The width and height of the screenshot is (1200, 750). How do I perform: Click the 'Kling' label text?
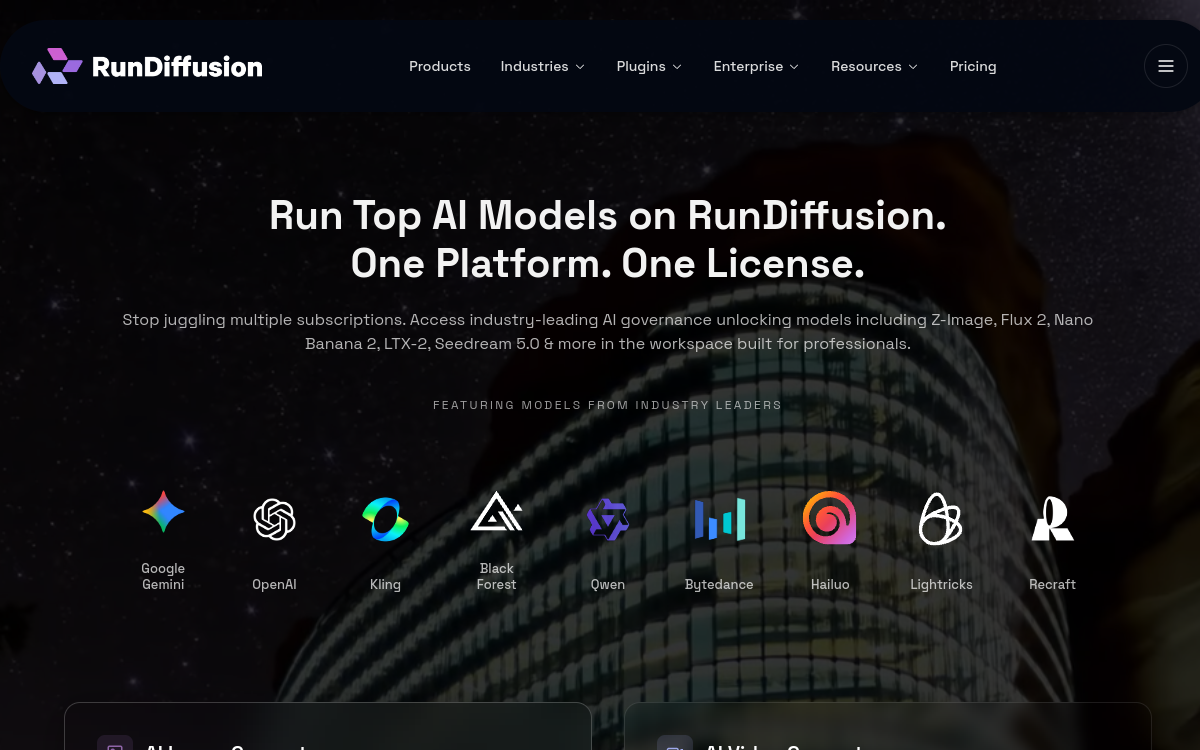385,584
